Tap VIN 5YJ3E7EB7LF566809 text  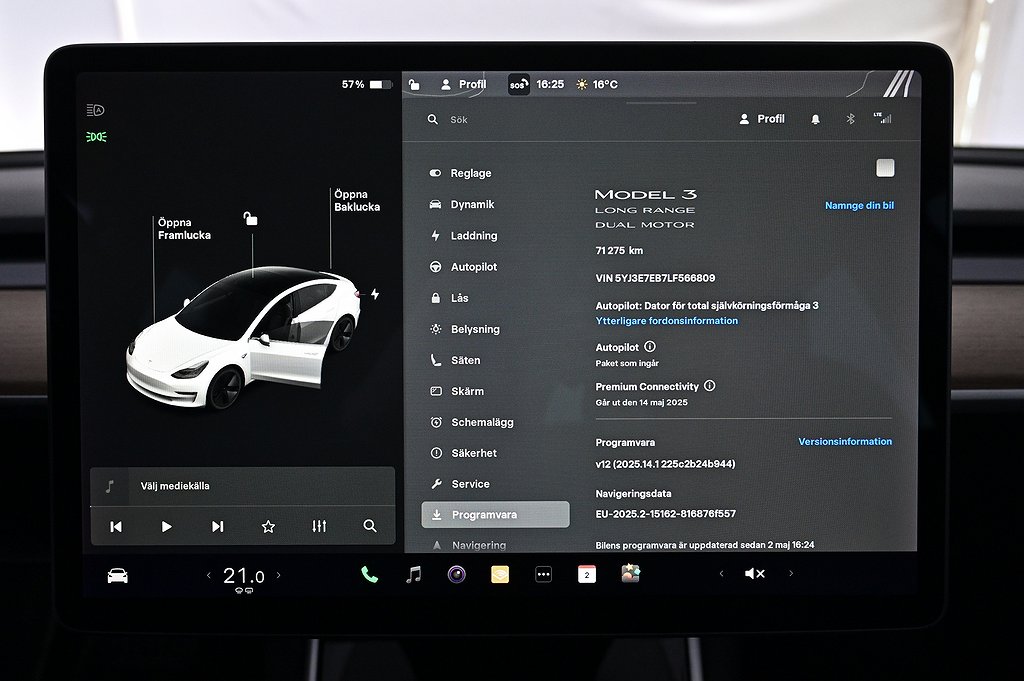655,278
